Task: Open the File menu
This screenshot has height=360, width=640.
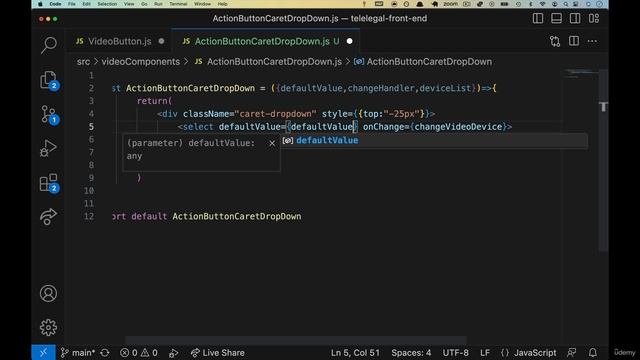Action: pyautogui.click(x=72, y=4)
